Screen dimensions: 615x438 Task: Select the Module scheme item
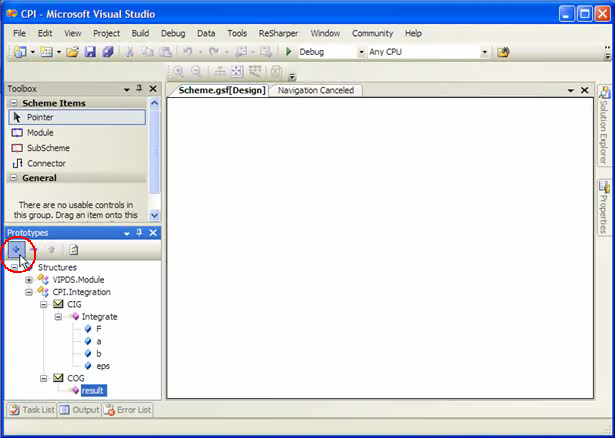click(x=40, y=132)
